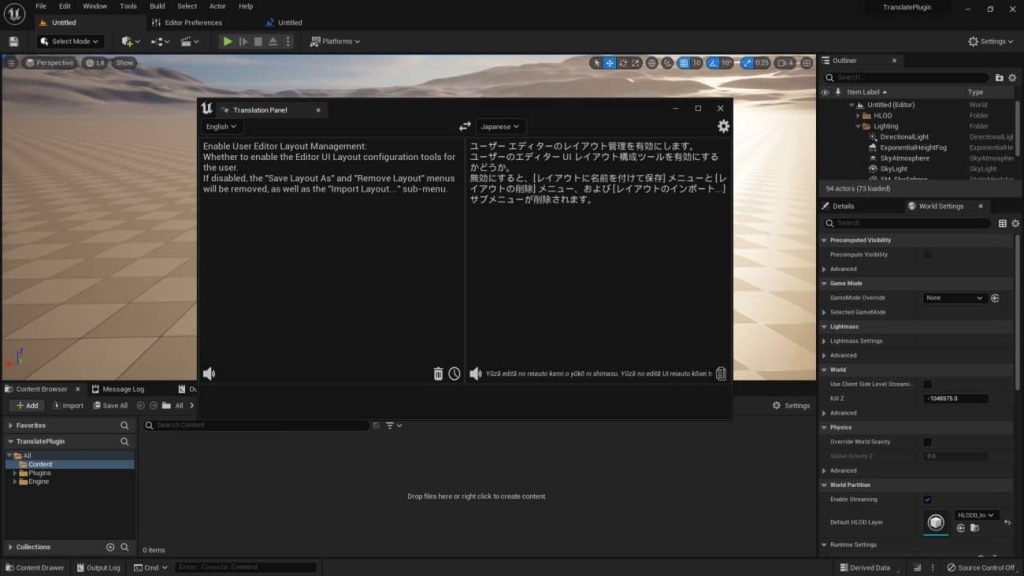1024x576 pixels.
Task: Choose the Scale gizmo tool
Action: (x=635, y=63)
